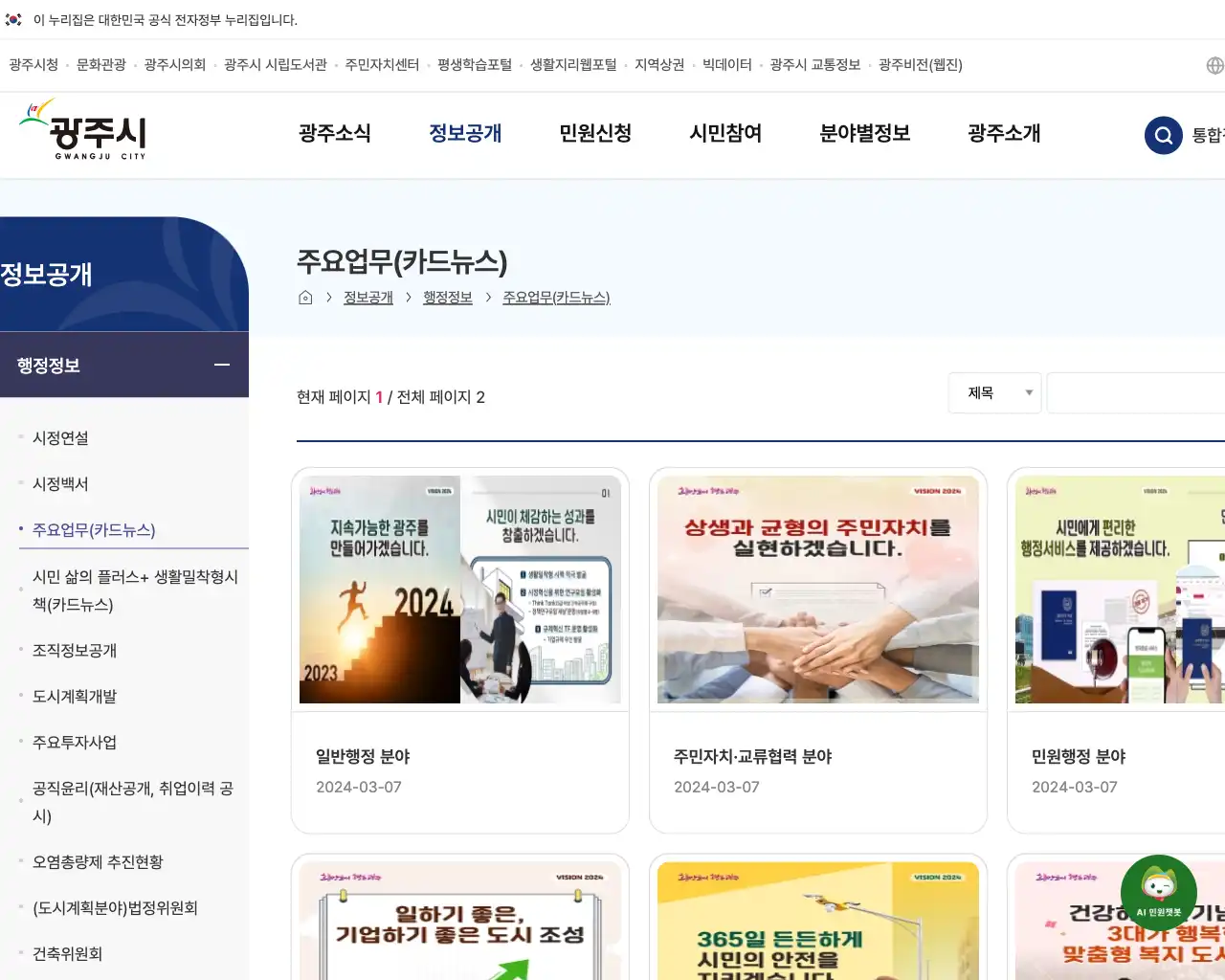Screen dimensions: 1225x980
Task: Click the blue search magnifier button
Action: tap(1164, 135)
